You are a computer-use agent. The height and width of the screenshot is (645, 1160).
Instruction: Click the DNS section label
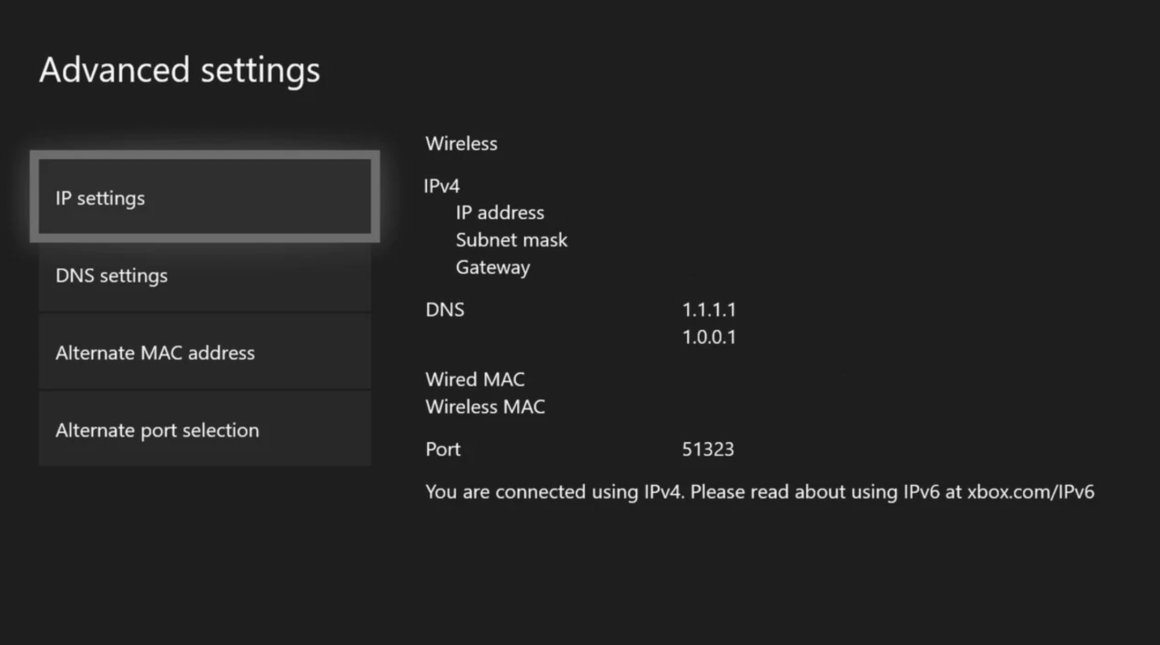click(x=445, y=310)
